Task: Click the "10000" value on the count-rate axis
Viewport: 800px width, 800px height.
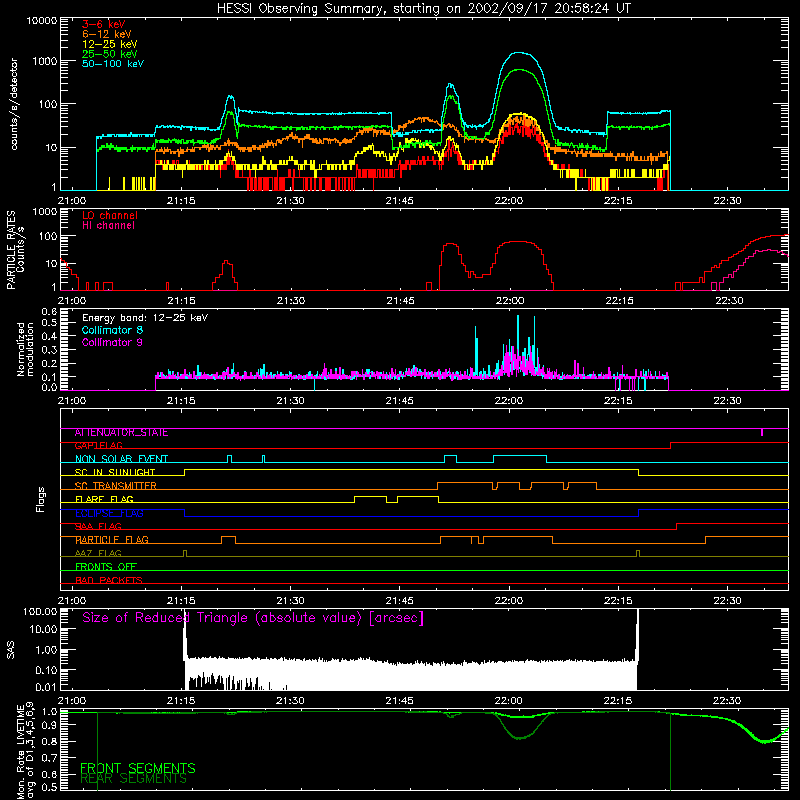Action: click(41, 21)
